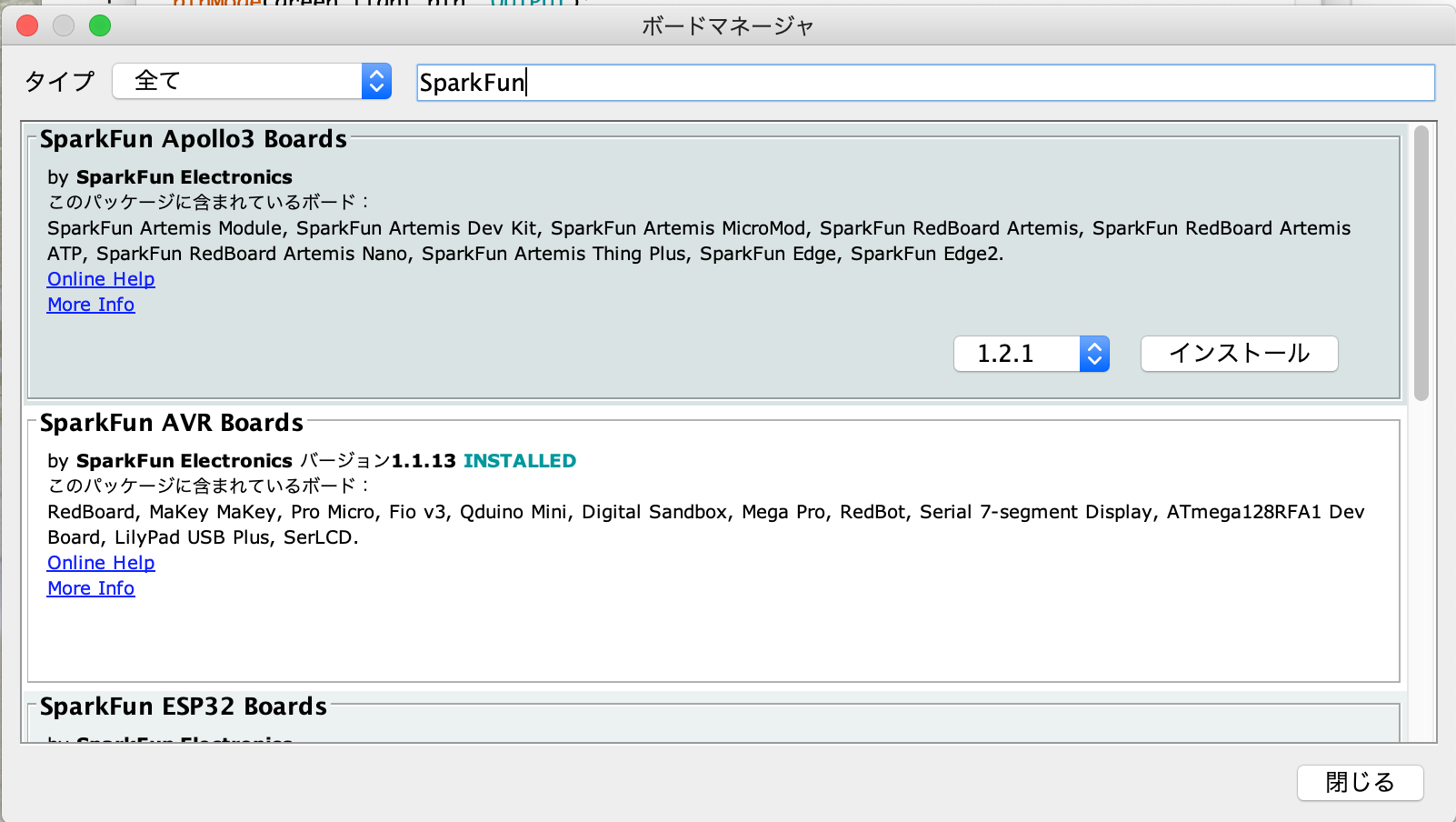Click the green zoom window button
Image resolution: width=1456 pixels, height=822 pixels.
pos(100,25)
